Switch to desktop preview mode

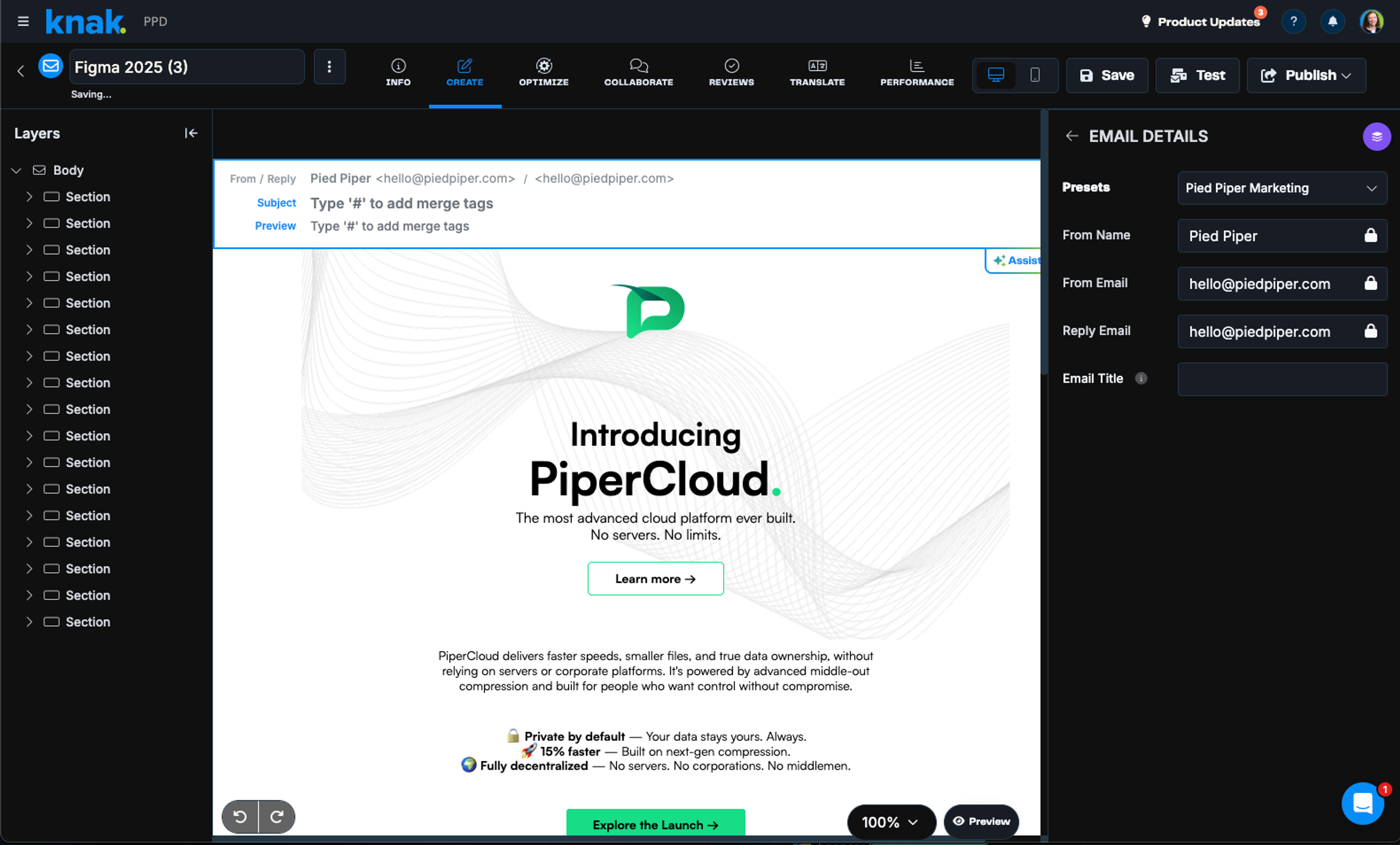pyautogui.click(x=996, y=75)
